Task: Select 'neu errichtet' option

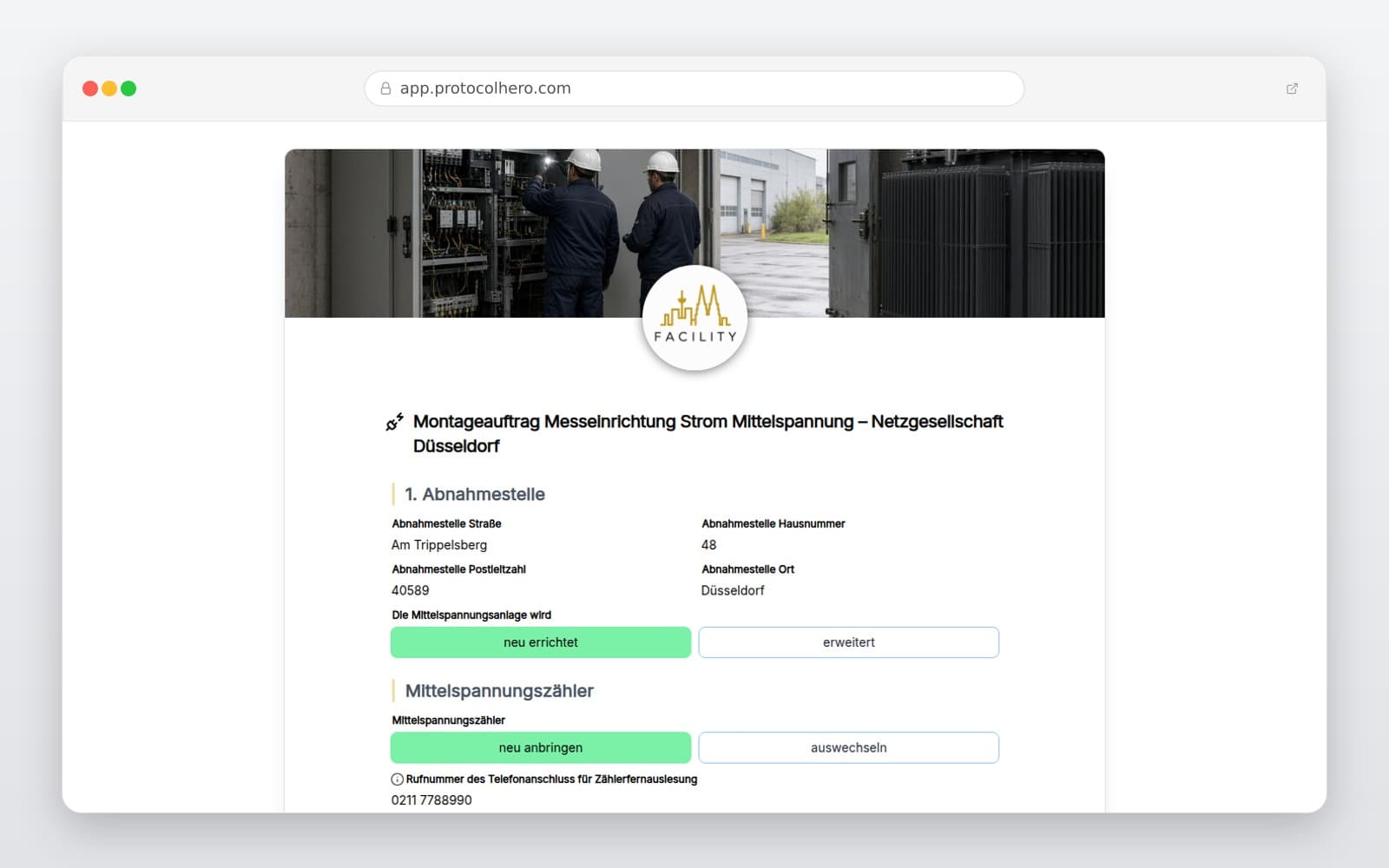Action: point(541,642)
